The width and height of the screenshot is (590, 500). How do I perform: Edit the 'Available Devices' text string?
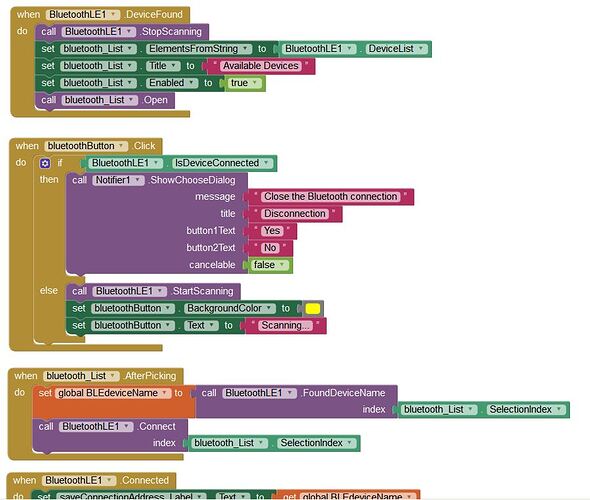tap(260, 66)
